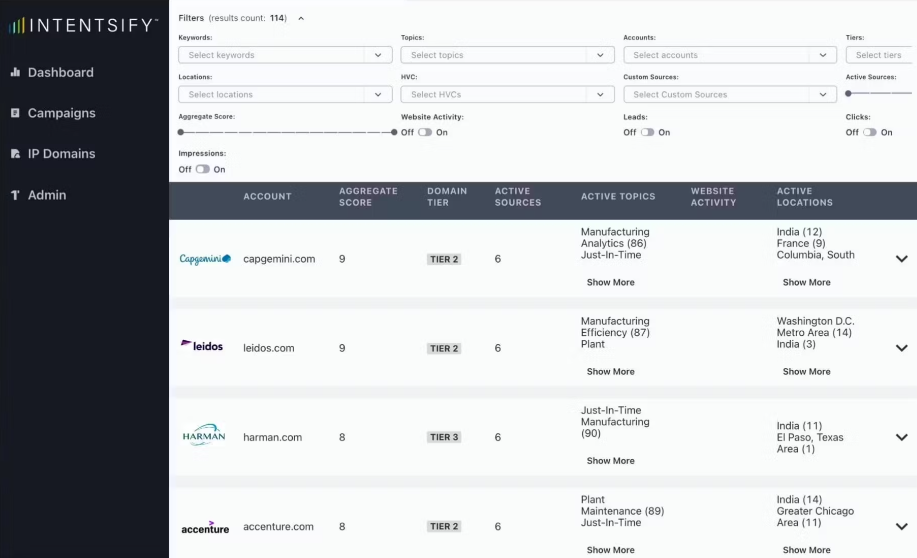Show more active topics for capgemini.com
Screen dimensions: 917x558
pos(611,282)
